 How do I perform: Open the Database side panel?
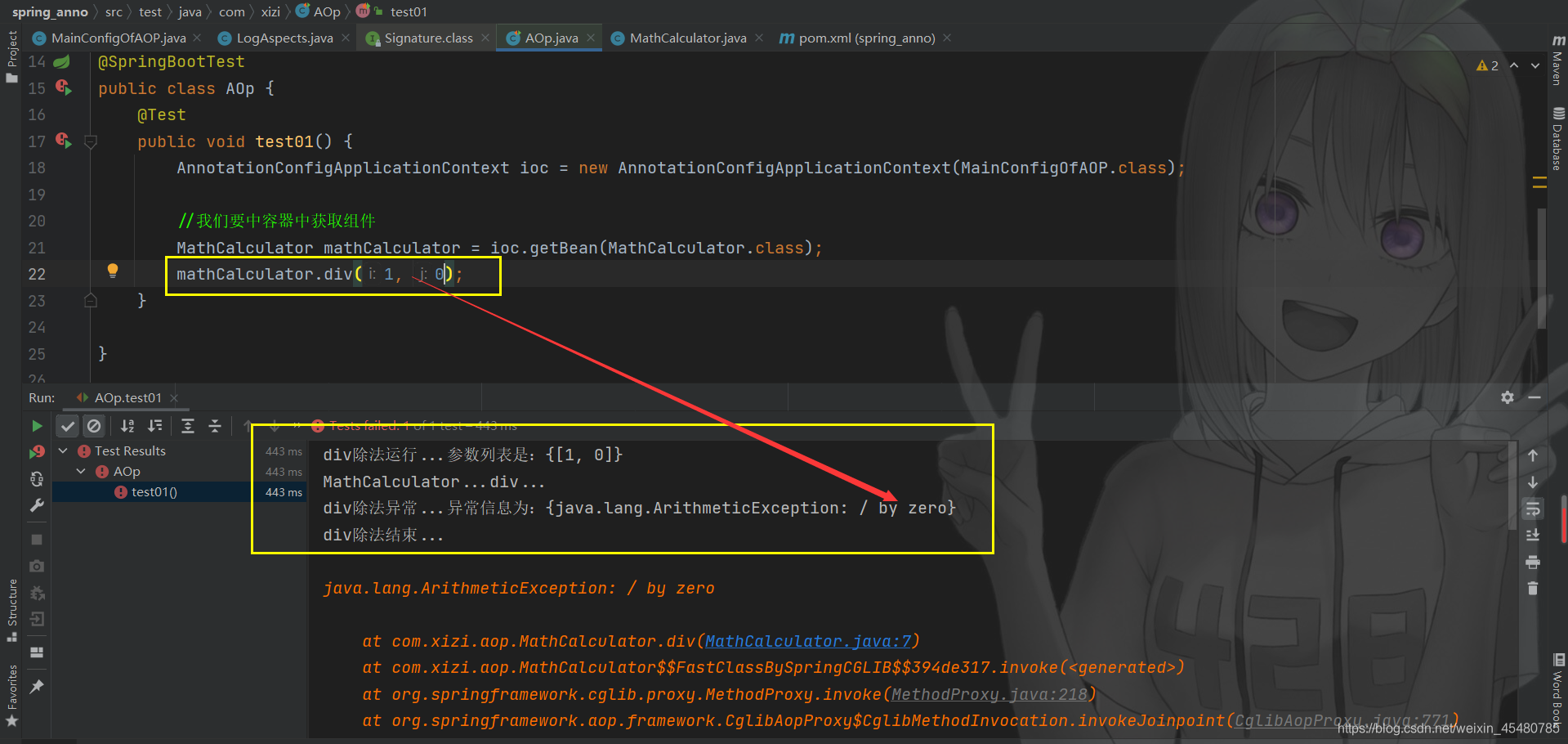point(1557,139)
